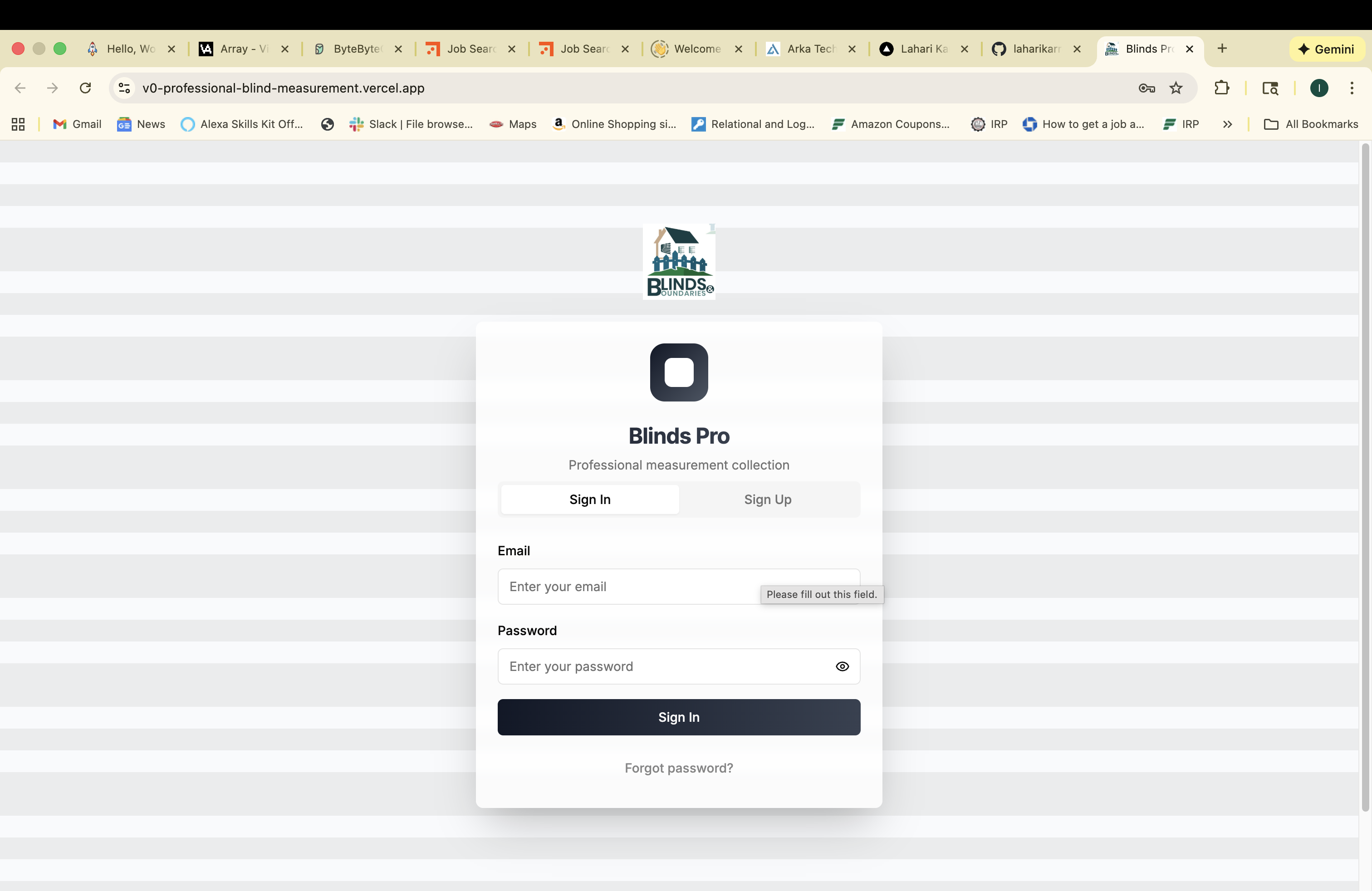Switch to the Sign In tab
Image resolution: width=1372 pixels, height=891 pixels.
(590, 499)
